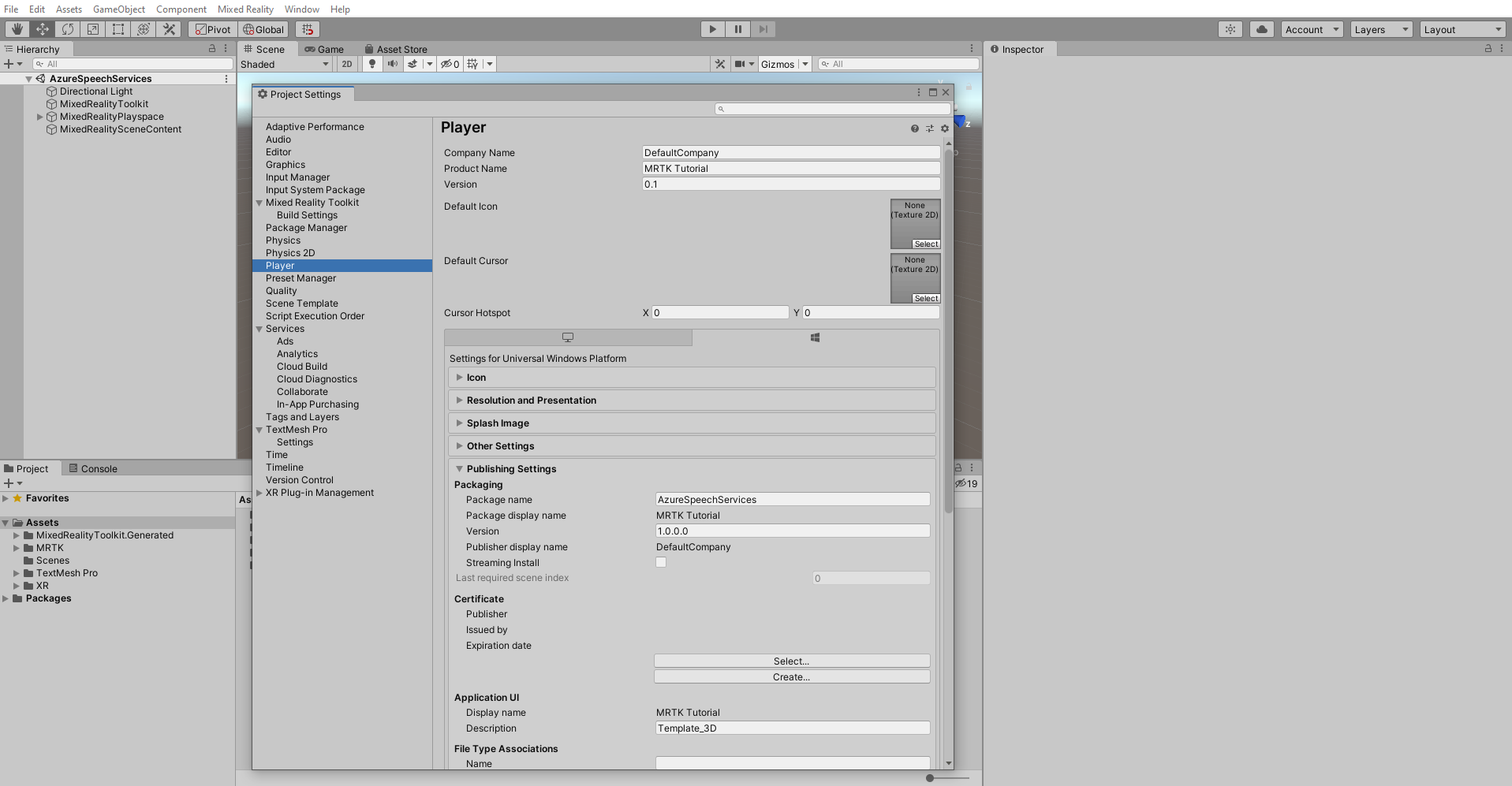Screen dimensions: 1512x786
Task: Select the Transform tool
Action: (143, 29)
